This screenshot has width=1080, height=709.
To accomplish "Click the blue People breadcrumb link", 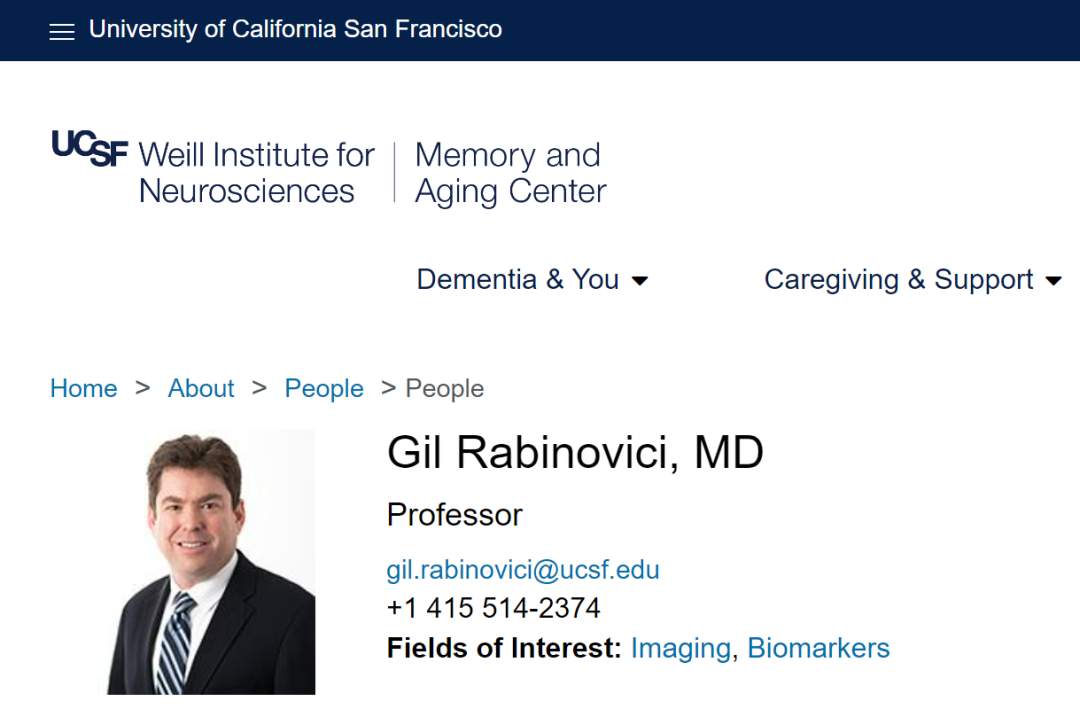I will coord(324,388).
